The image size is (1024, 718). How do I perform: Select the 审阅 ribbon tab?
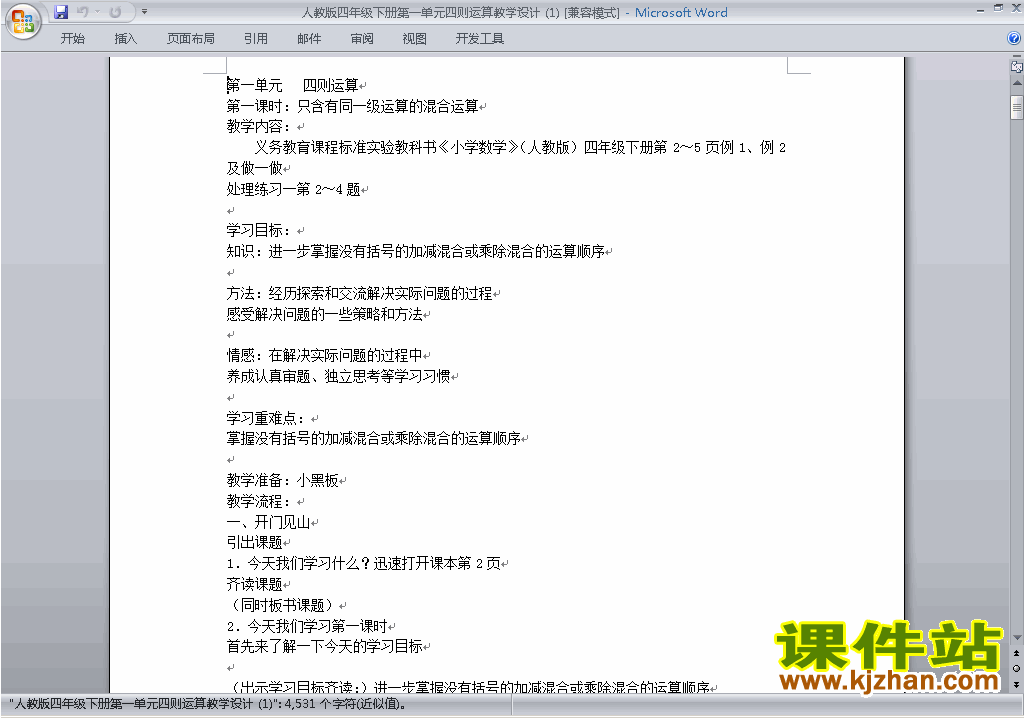[362, 39]
